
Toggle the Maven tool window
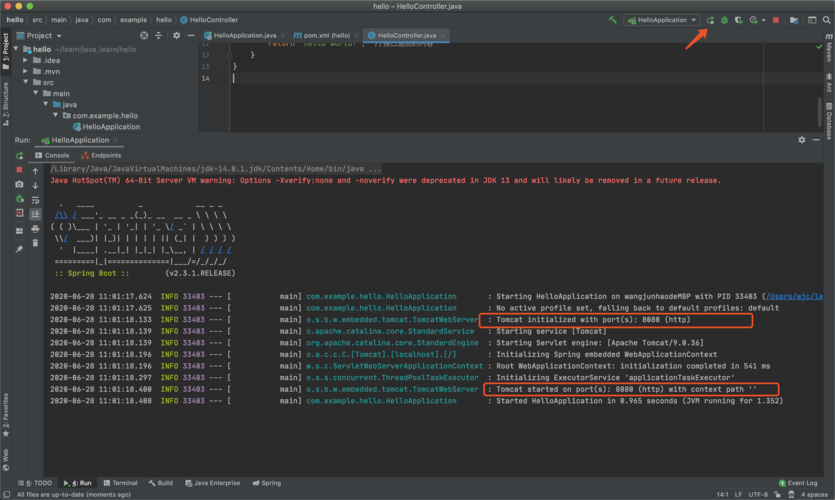pos(829,48)
